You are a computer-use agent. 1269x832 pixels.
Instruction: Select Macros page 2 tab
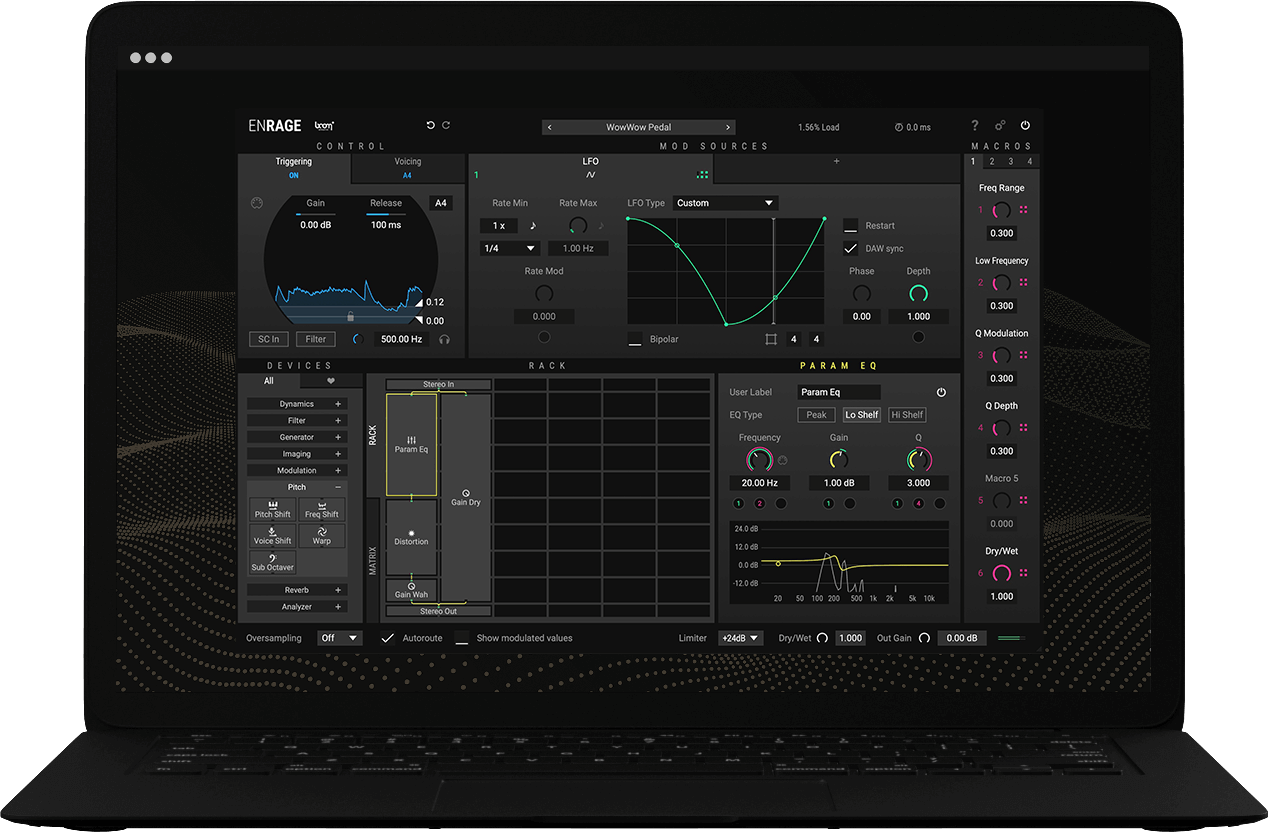[x=991, y=161]
